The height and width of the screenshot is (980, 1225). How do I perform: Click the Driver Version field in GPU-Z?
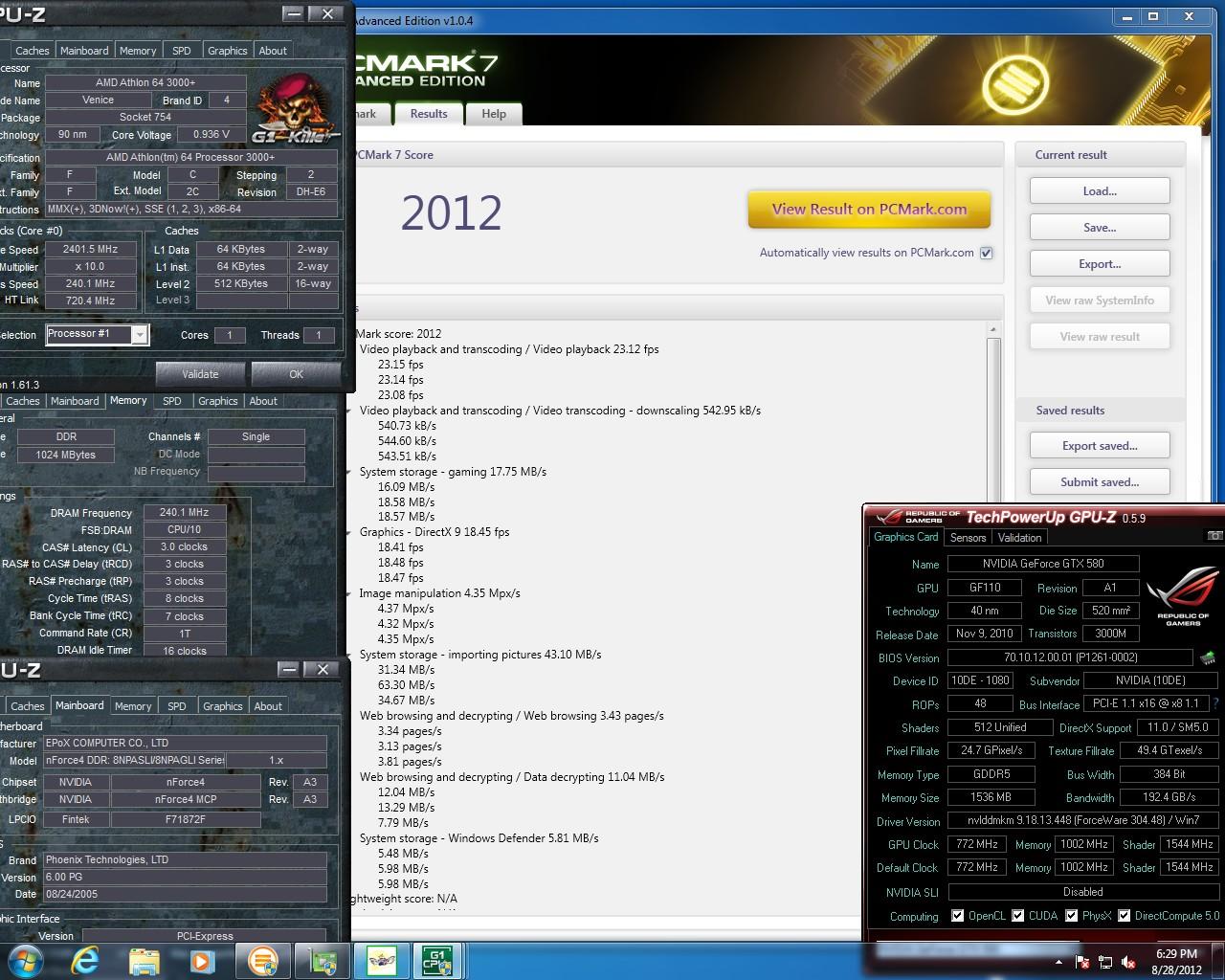[1082, 820]
